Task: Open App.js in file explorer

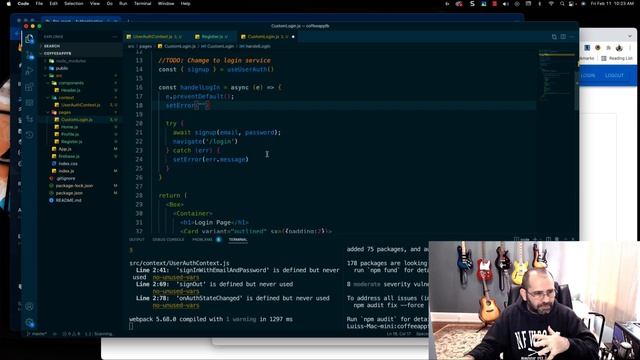Action: coord(64,149)
